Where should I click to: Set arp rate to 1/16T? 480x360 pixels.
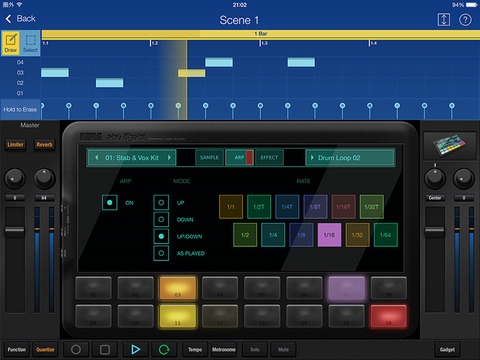343,207
